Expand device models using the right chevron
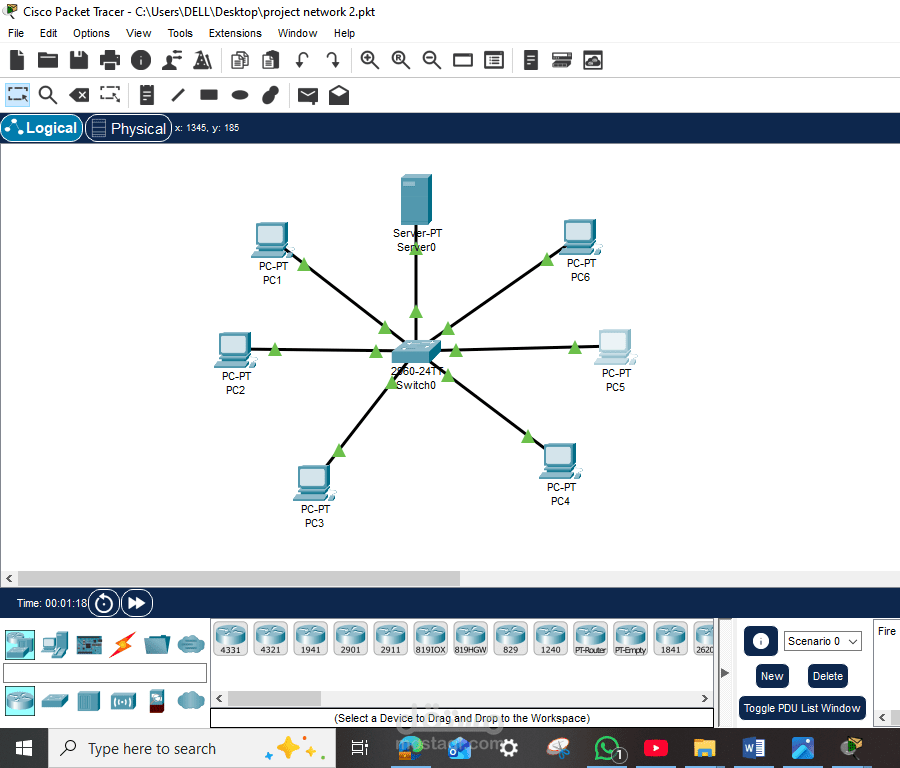 [x=706, y=698]
